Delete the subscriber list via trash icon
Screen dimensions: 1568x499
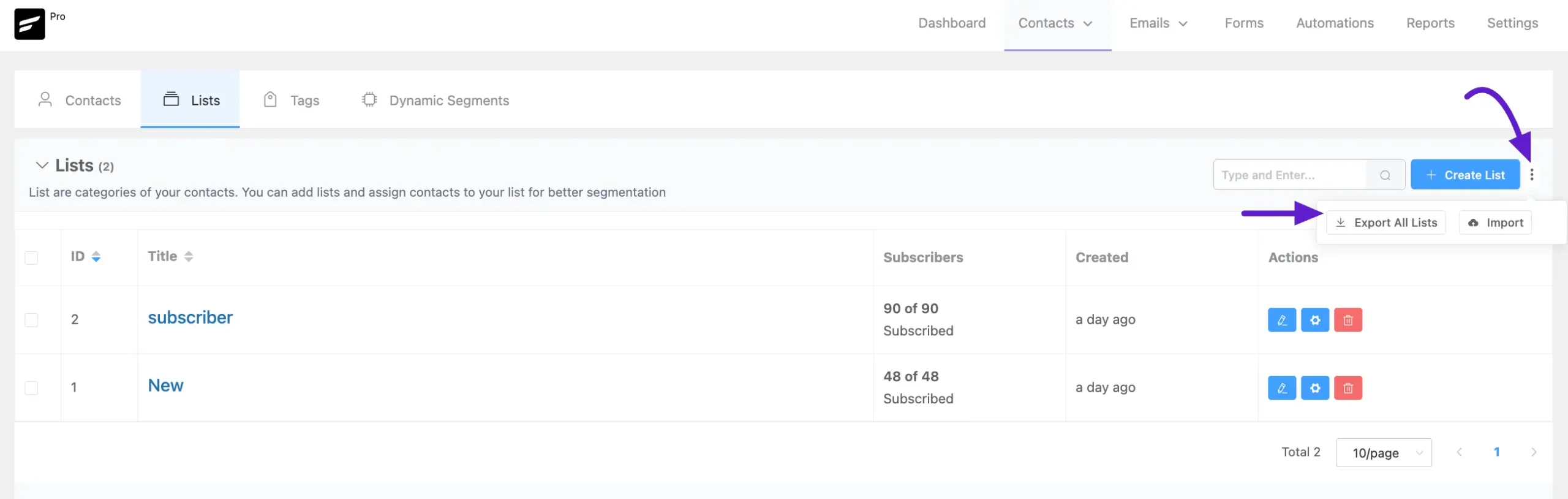[x=1347, y=320]
